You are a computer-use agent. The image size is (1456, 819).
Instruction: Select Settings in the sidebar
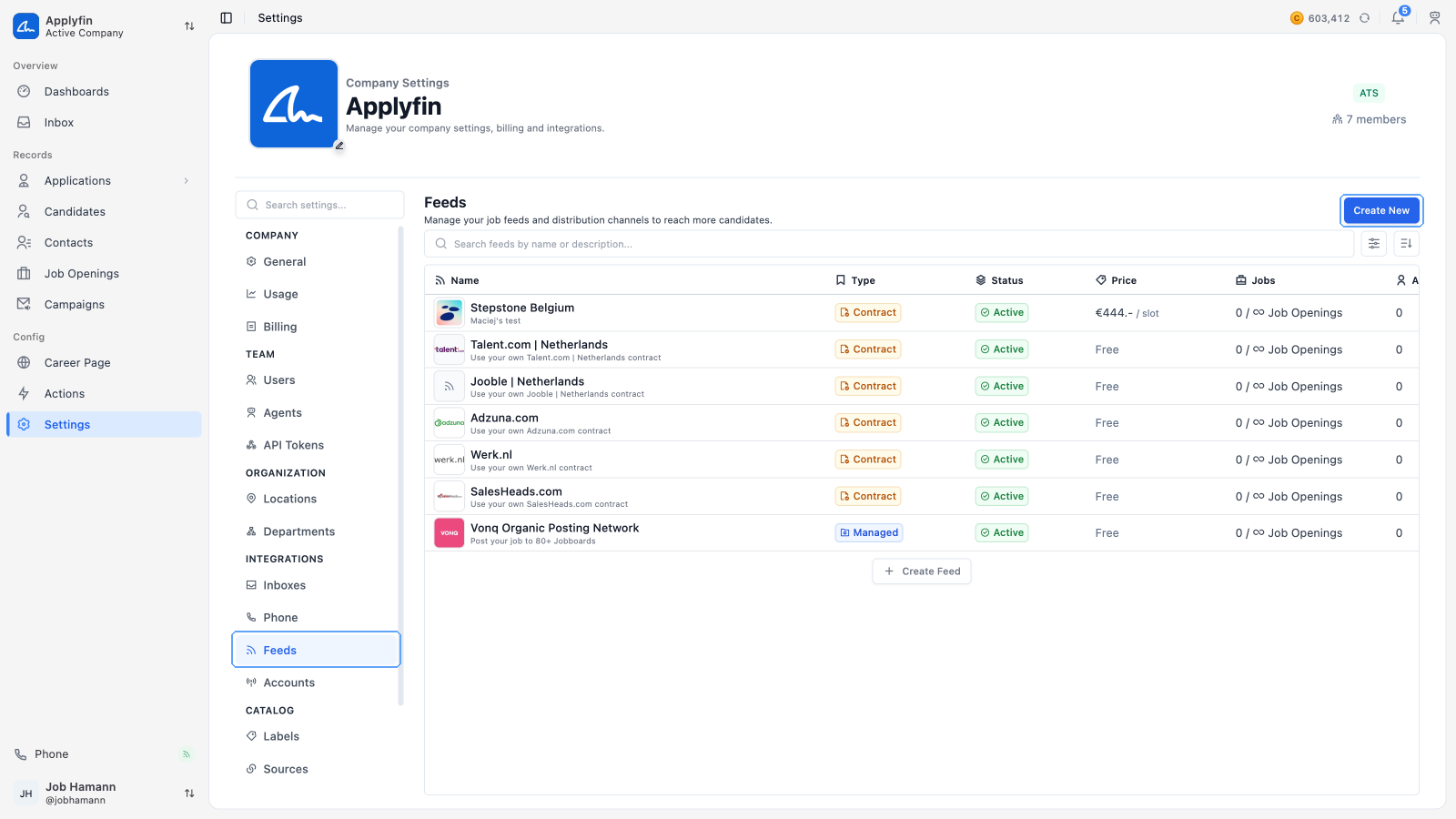point(104,425)
